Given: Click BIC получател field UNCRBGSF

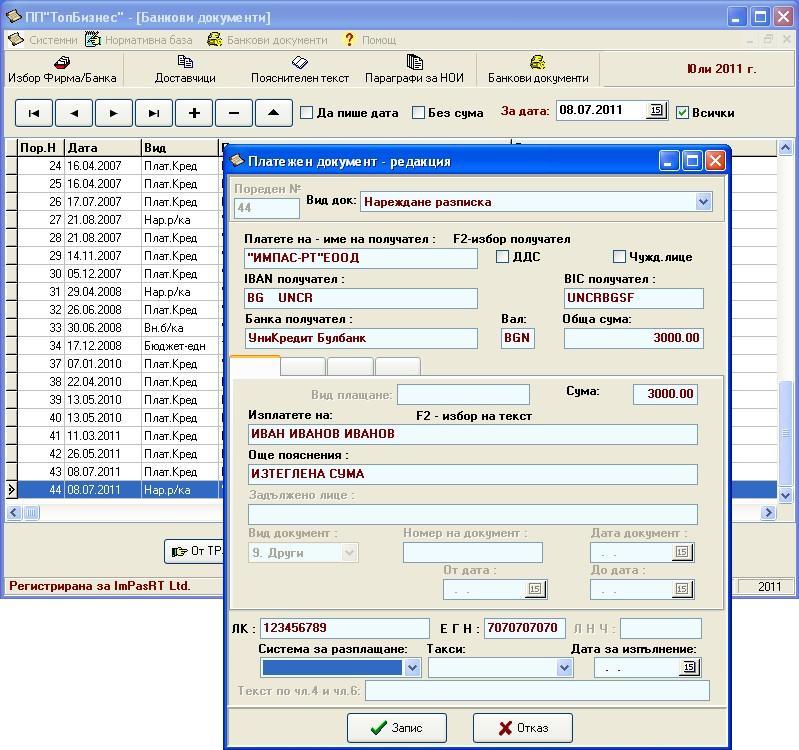Looking at the screenshot, I should [633, 298].
